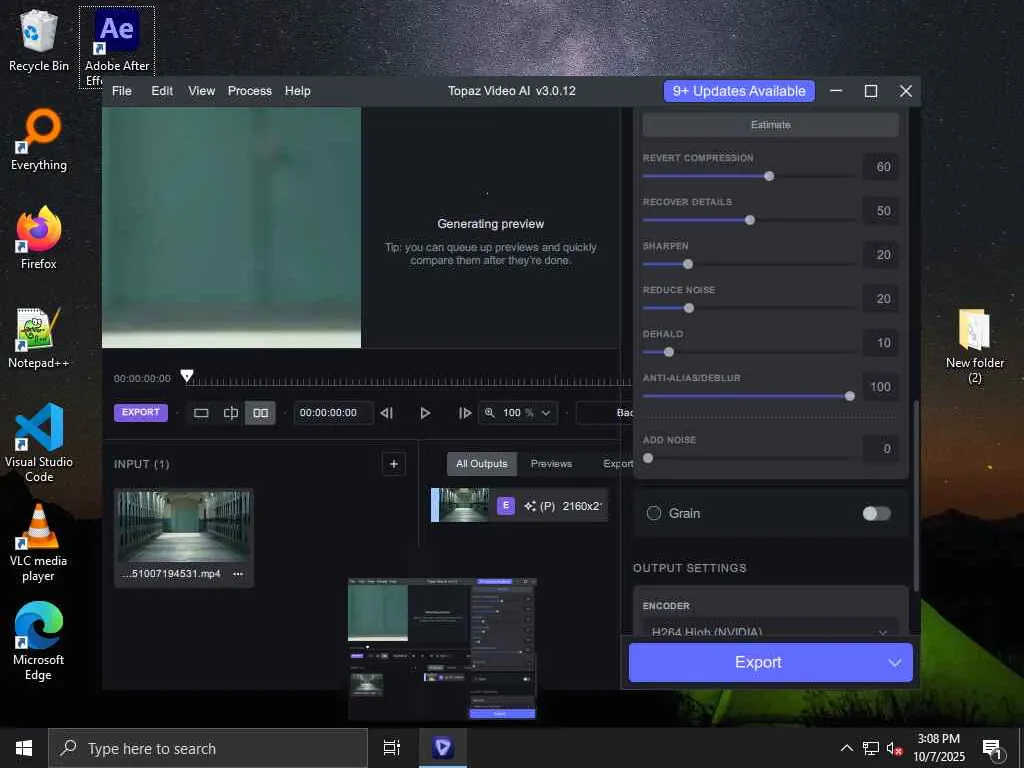This screenshot has width=1024, height=768.
Task: Step back one frame
Action: point(387,413)
